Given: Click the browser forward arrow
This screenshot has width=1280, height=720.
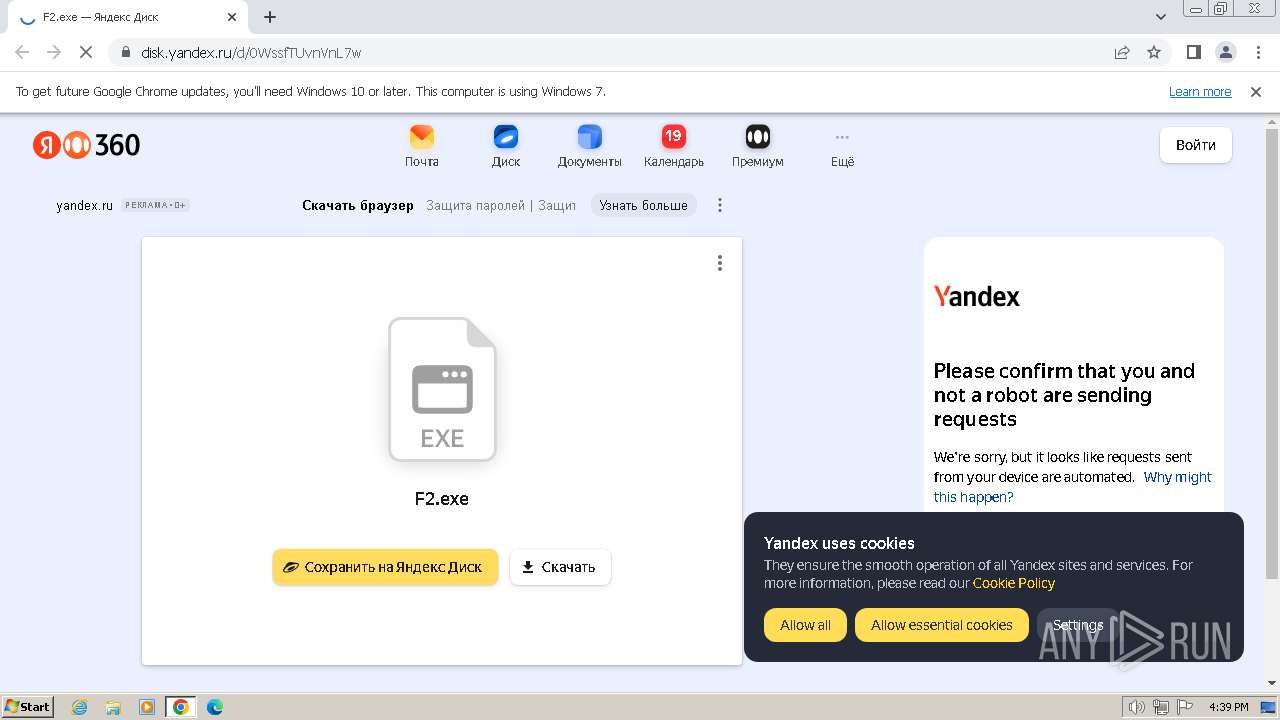Looking at the screenshot, I should click(x=54, y=52).
